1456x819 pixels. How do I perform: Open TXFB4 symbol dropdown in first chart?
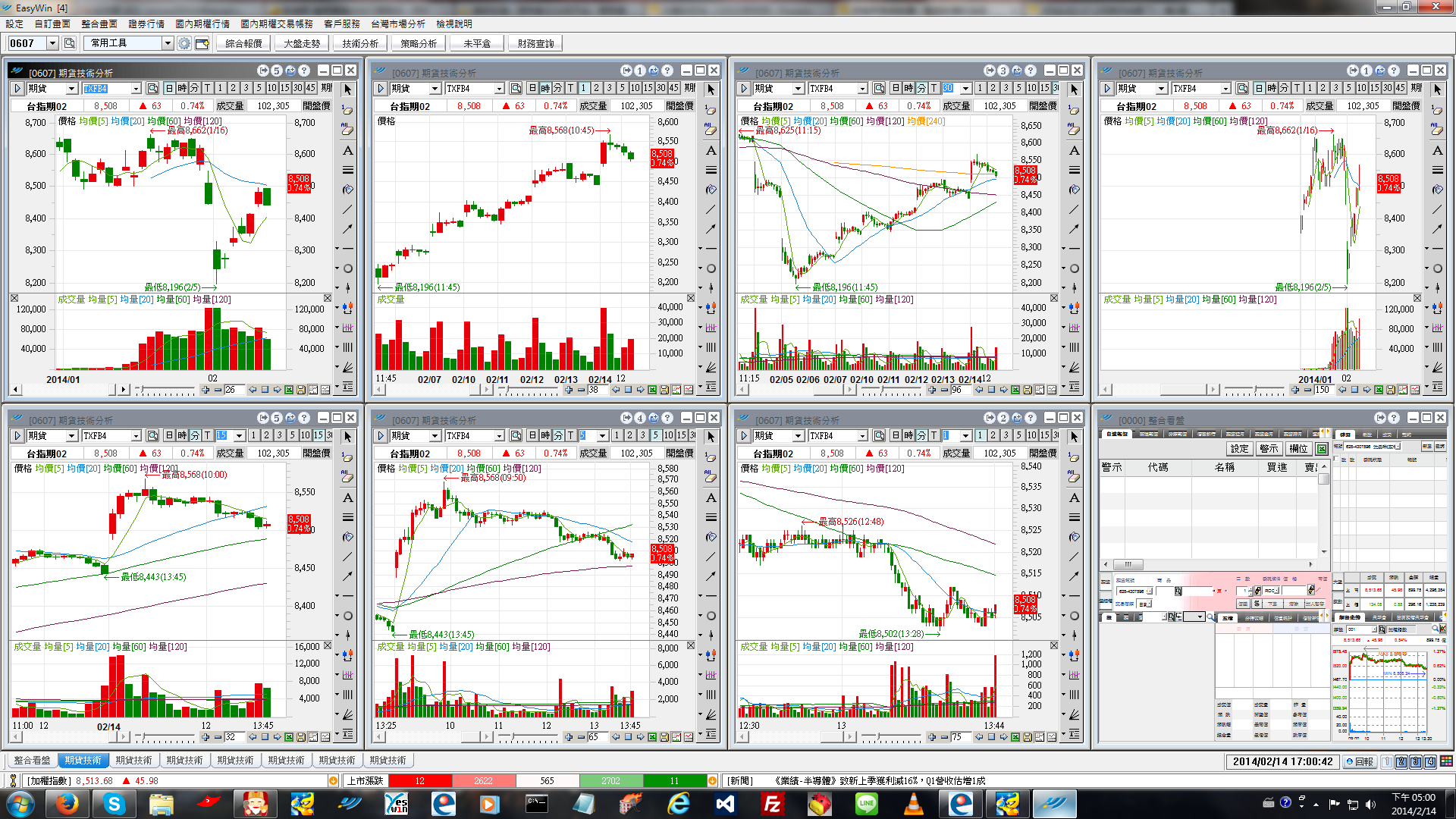(x=136, y=89)
